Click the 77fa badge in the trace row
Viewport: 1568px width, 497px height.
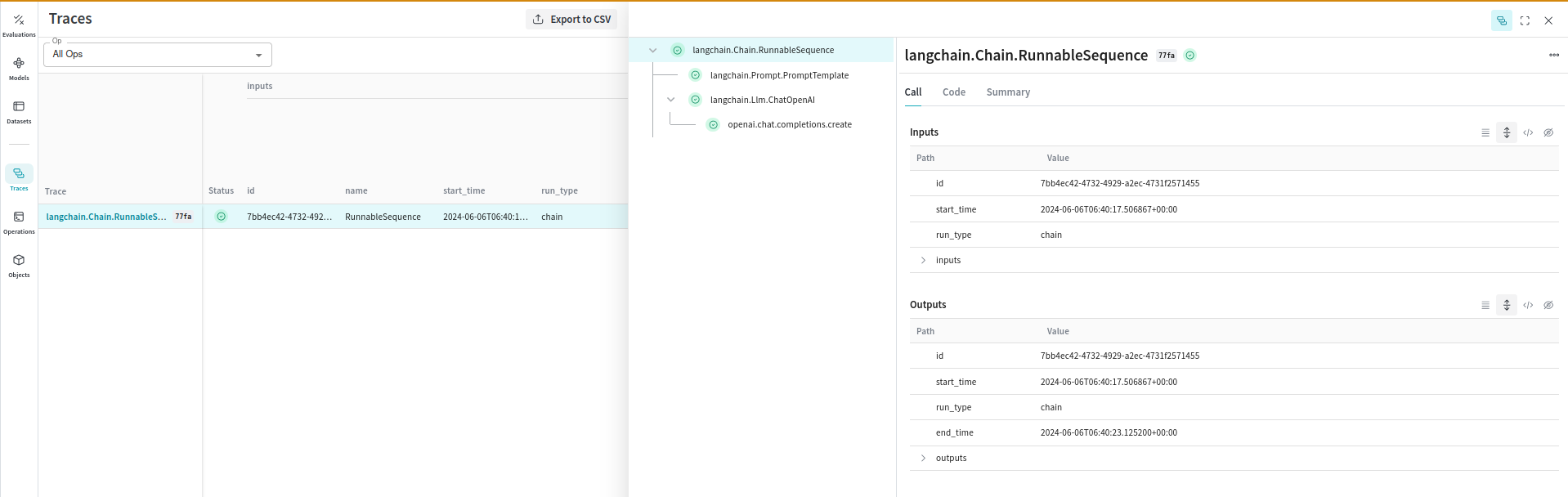point(183,217)
